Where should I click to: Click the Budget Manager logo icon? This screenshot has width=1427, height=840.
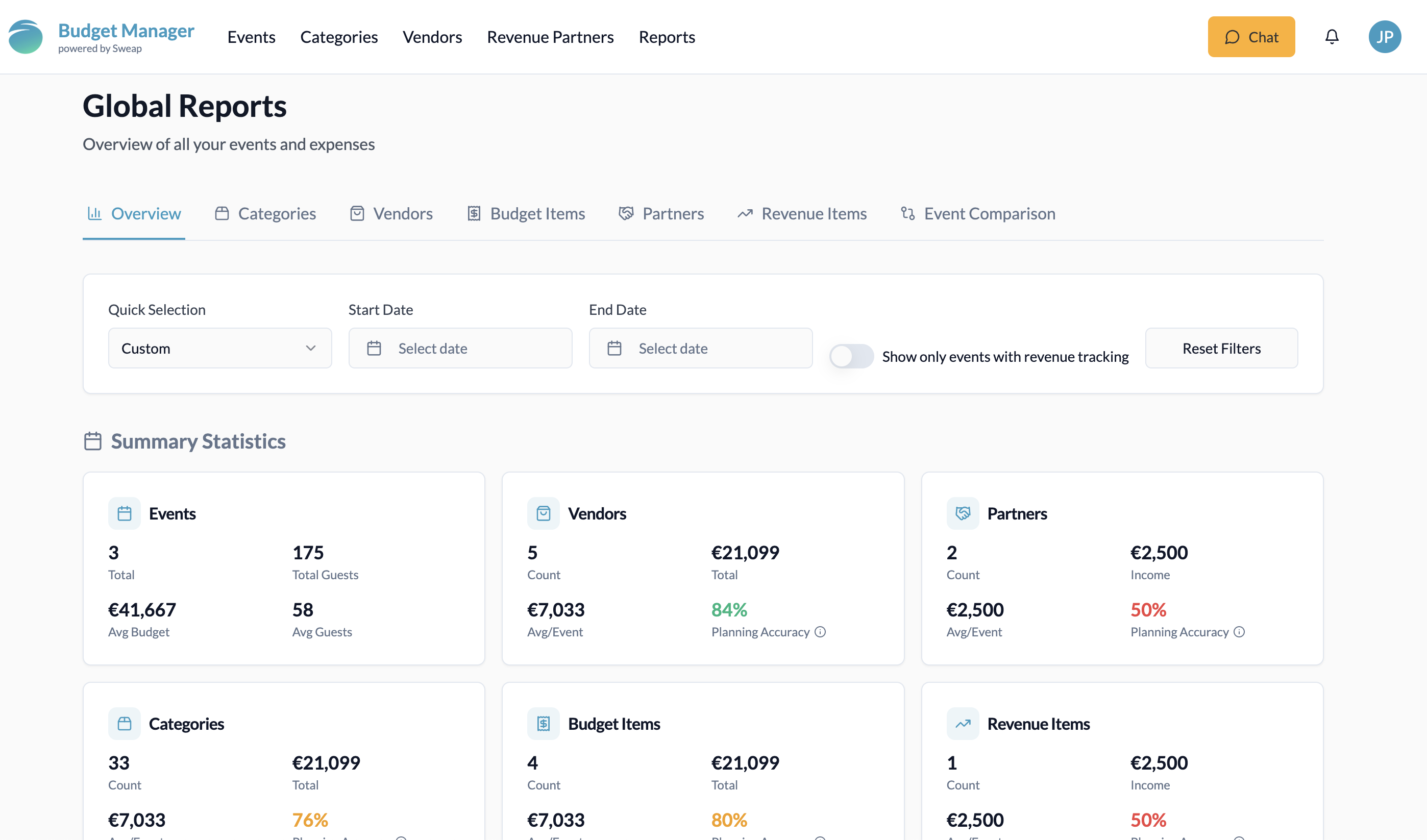pos(25,36)
